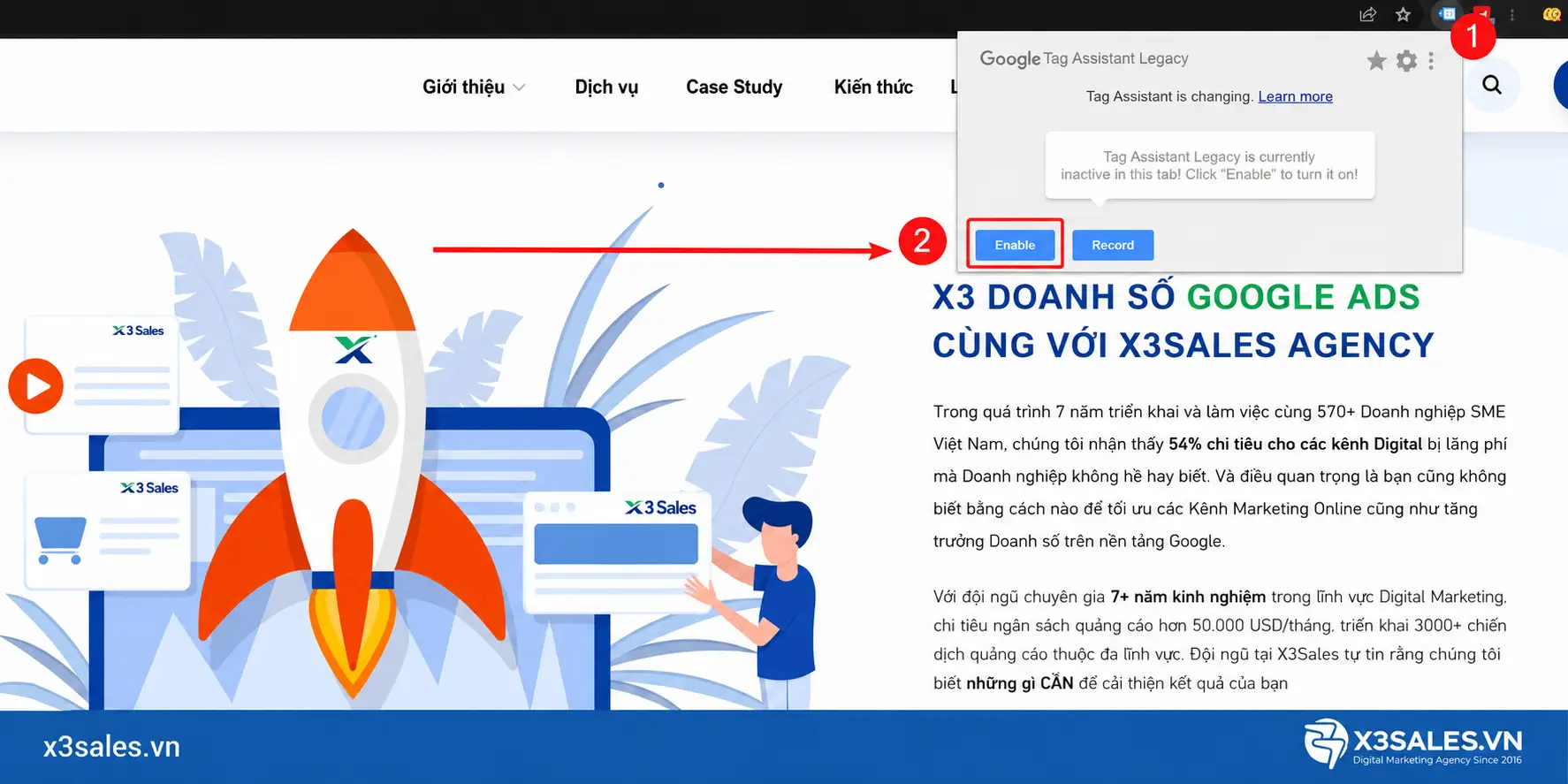Click the yellow profile avatar icon
This screenshot has width=1568, height=784.
click(x=1552, y=14)
